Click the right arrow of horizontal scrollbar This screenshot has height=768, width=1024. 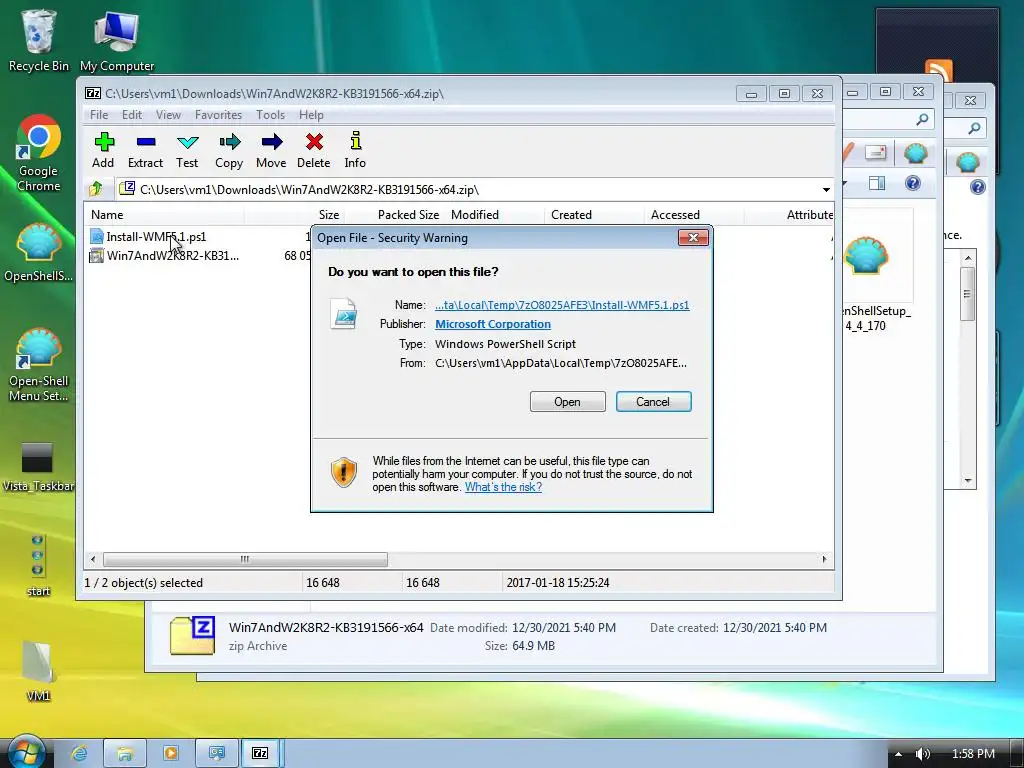[824, 559]
